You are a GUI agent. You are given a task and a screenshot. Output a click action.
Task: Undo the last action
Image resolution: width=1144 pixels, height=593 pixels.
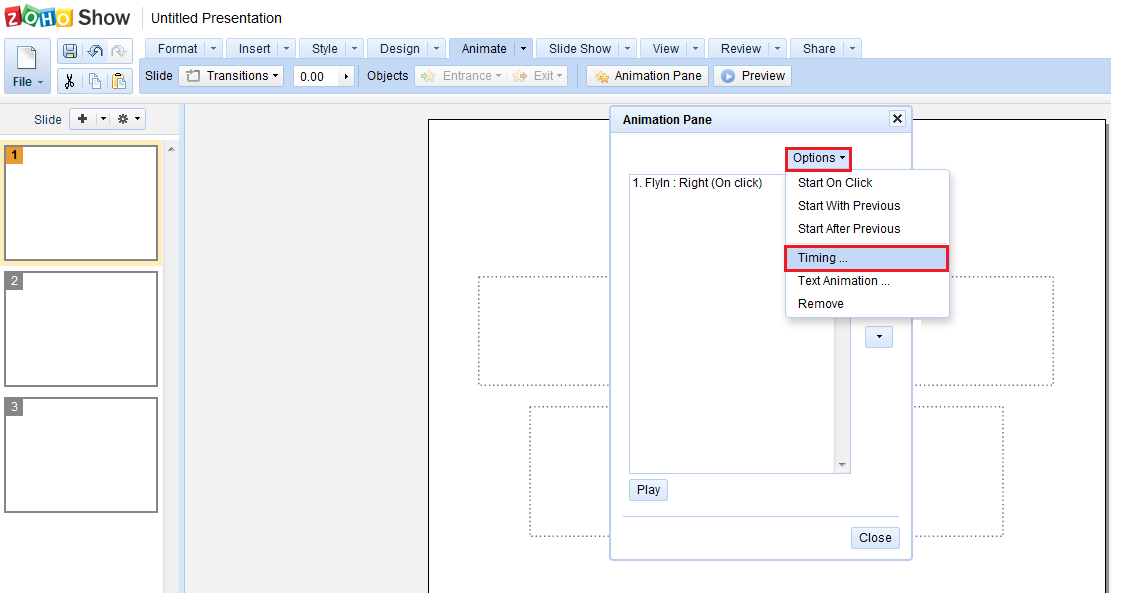[95, 51]
